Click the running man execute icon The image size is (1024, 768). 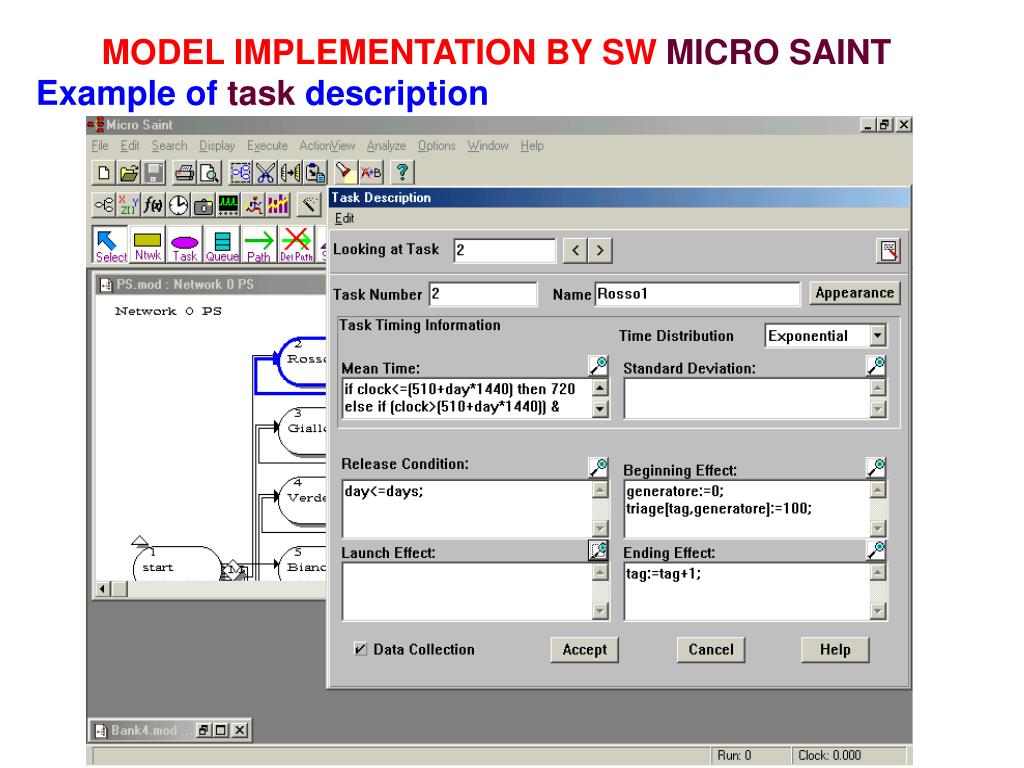(x=253, y=205)
